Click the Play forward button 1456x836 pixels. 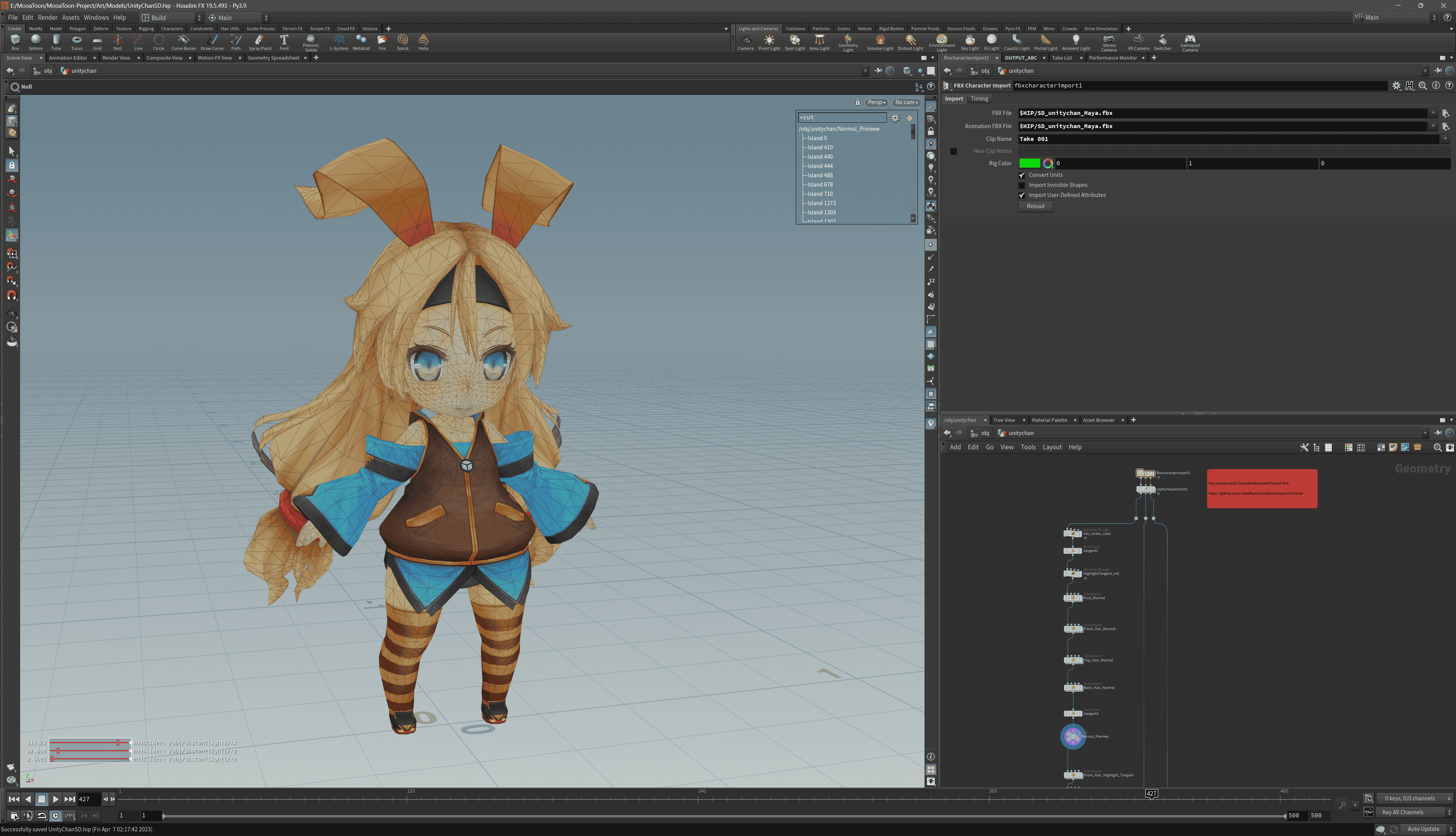click(56, 799)
